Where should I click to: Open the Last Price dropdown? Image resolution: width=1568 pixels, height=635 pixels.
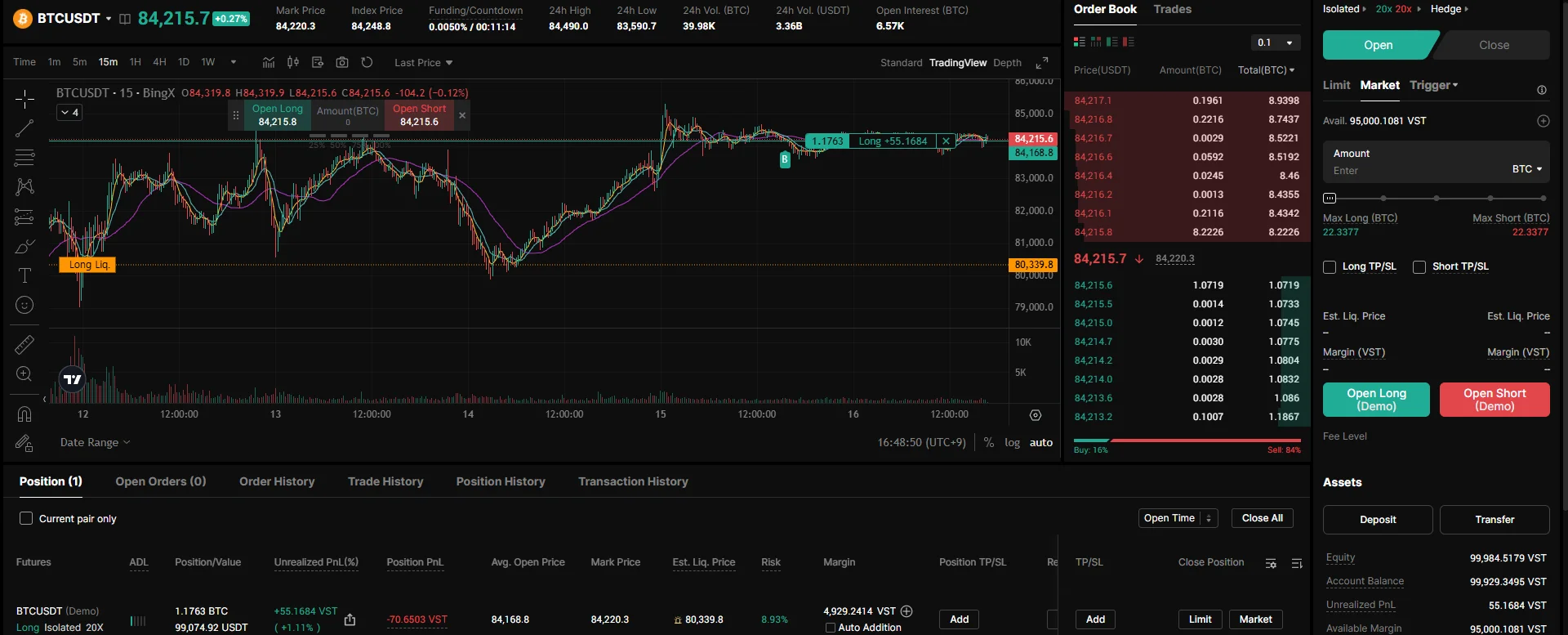(423, 63)
